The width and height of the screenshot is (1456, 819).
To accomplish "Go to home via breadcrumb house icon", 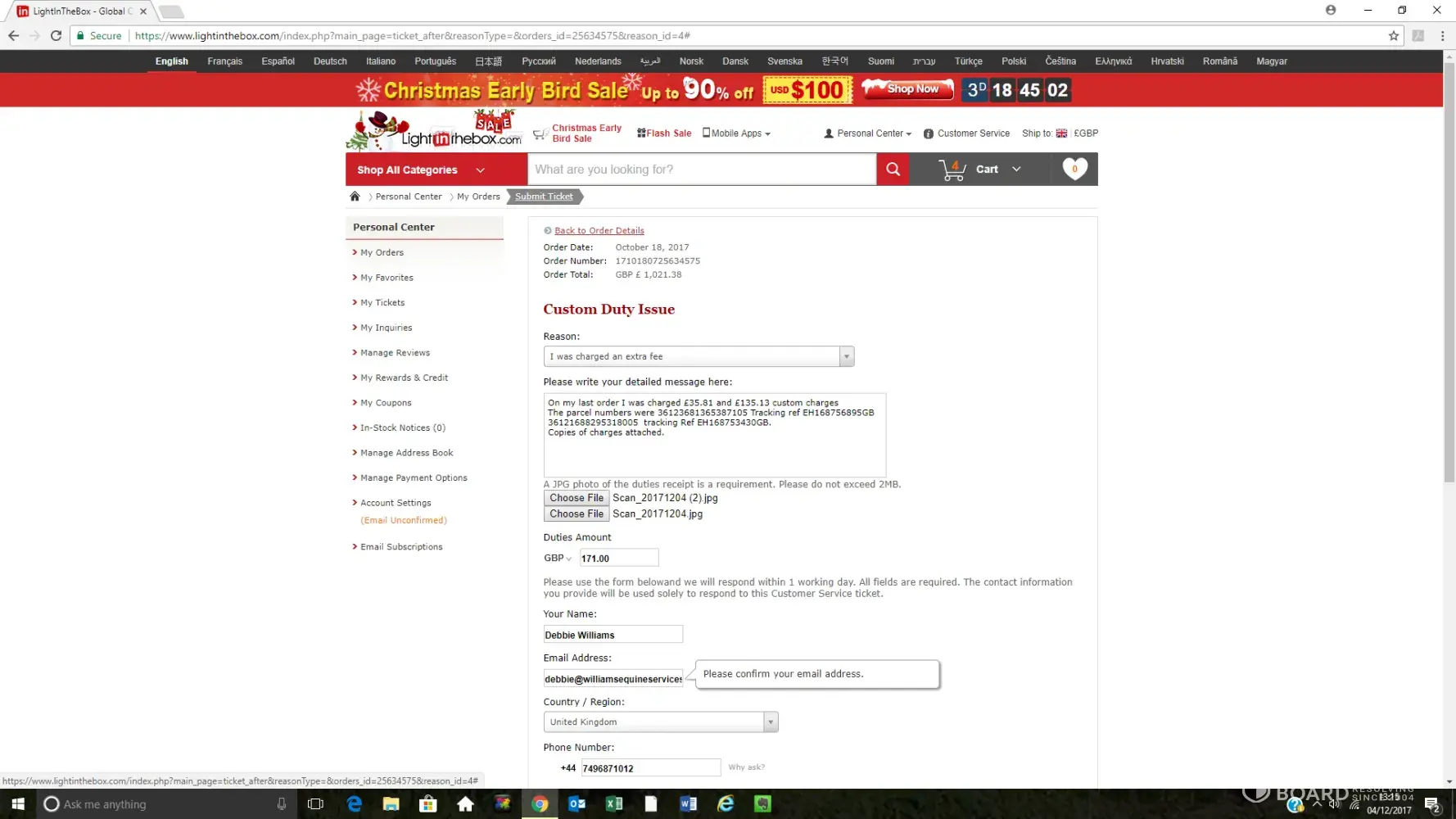I will tap(355, 197).
